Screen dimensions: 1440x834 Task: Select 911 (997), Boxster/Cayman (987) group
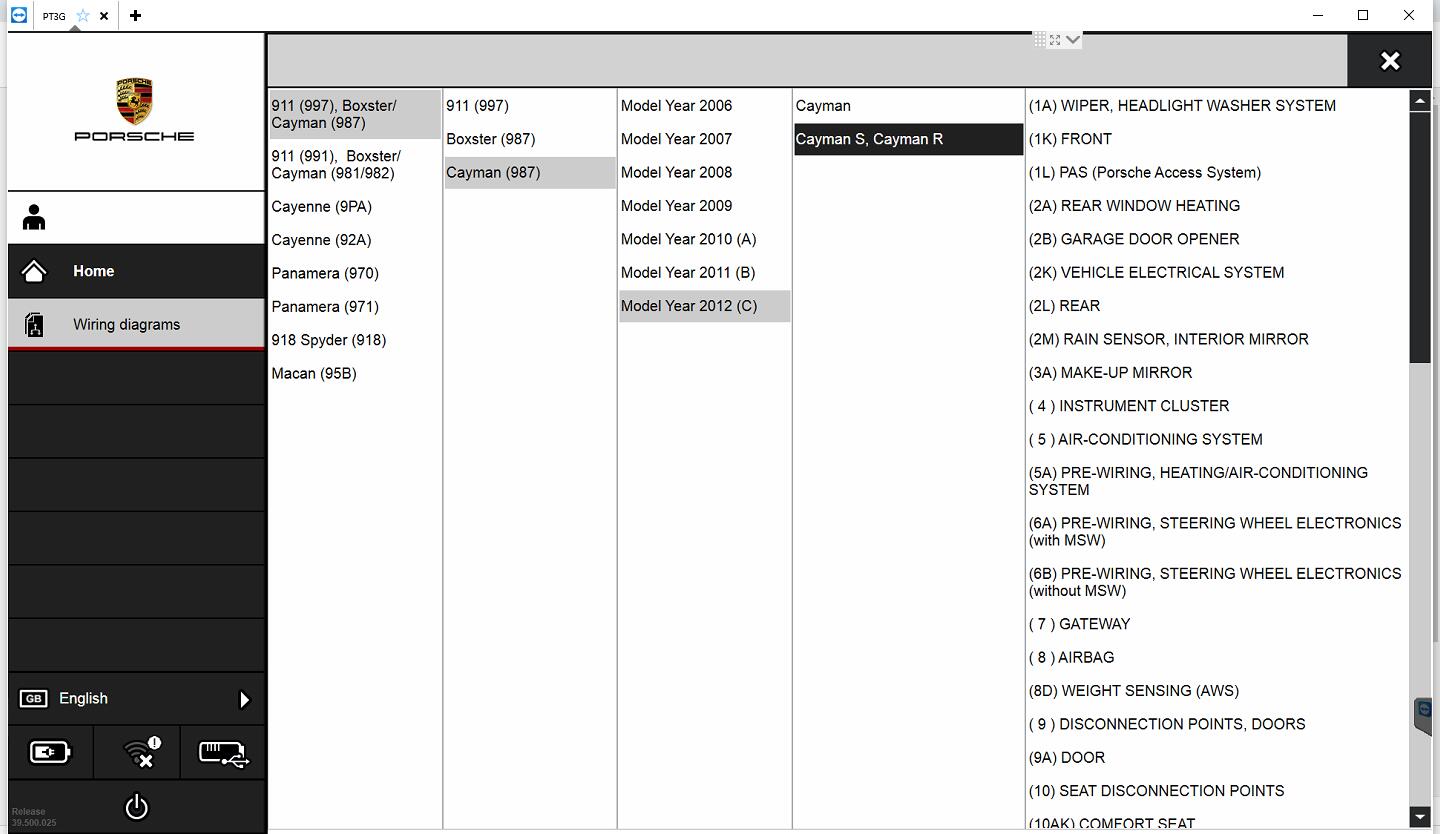[x=355, y=114]
